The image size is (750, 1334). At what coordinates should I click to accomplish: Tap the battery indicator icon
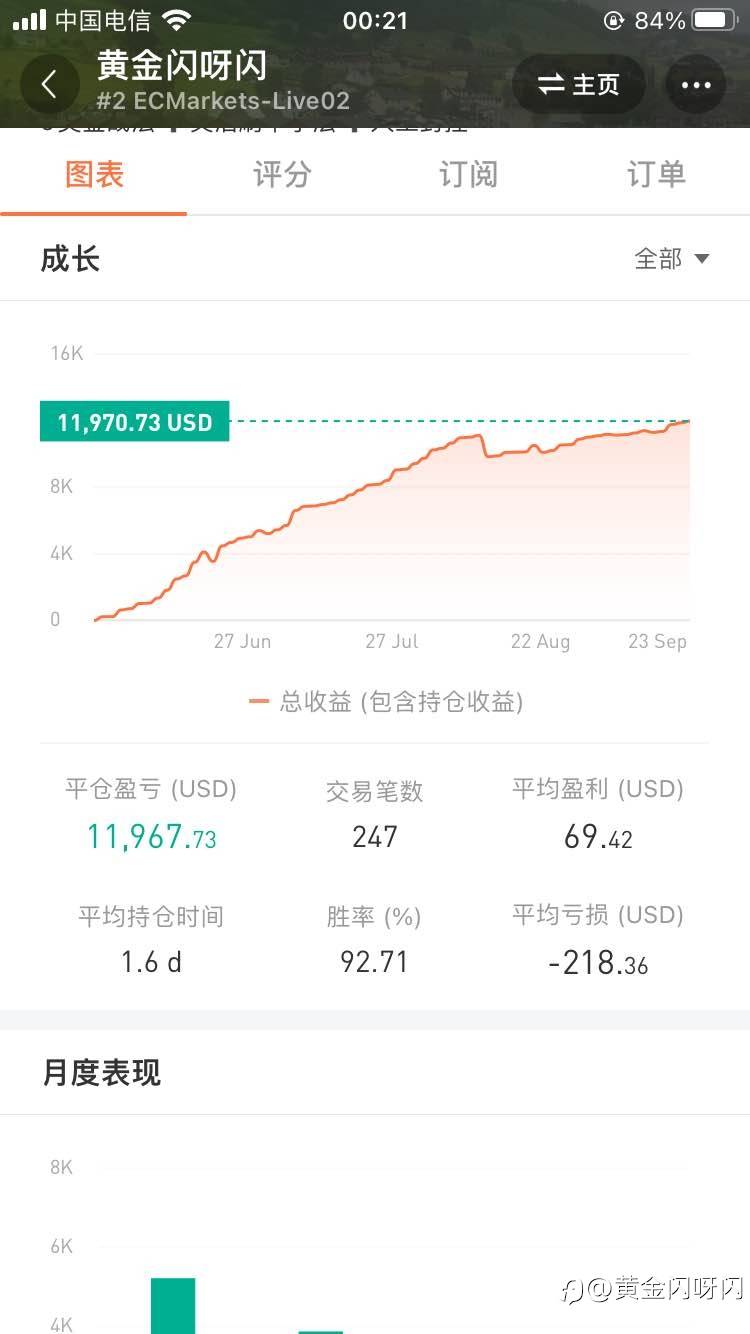click(714, 20)
